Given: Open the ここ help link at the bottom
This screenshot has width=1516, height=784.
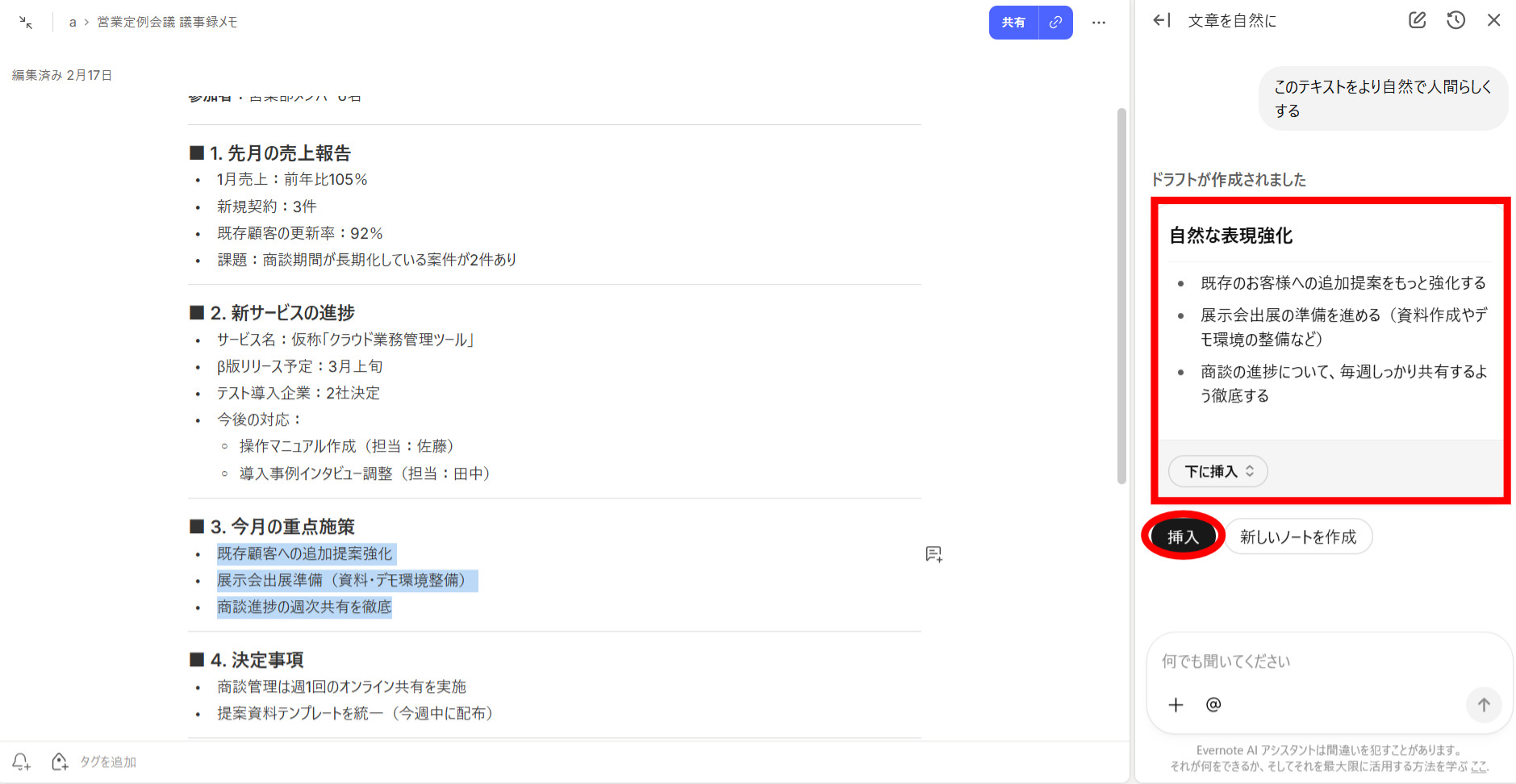Looking at the screenshot, I should [1481, 767].
